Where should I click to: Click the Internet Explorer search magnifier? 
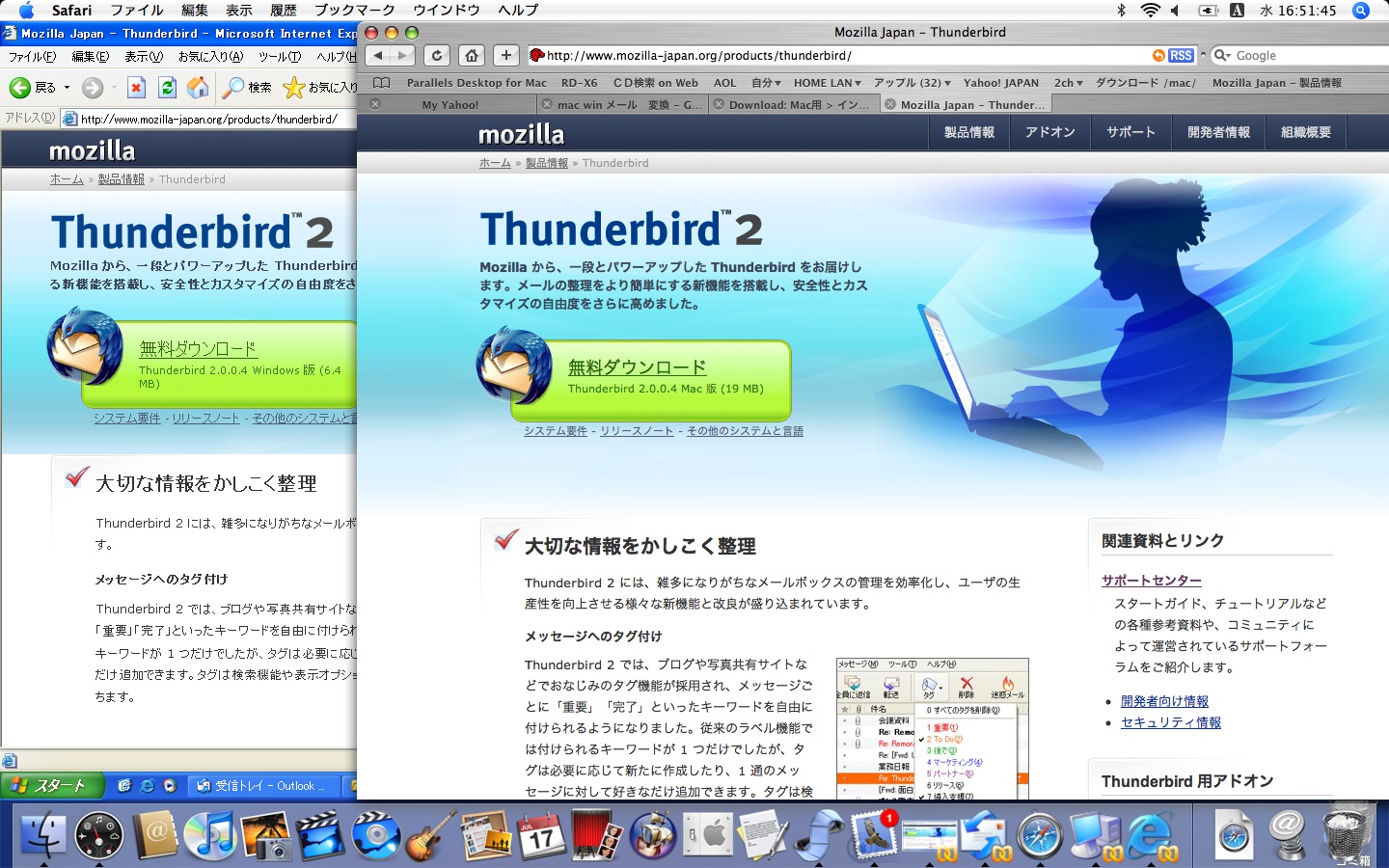[x=233, y=88]
